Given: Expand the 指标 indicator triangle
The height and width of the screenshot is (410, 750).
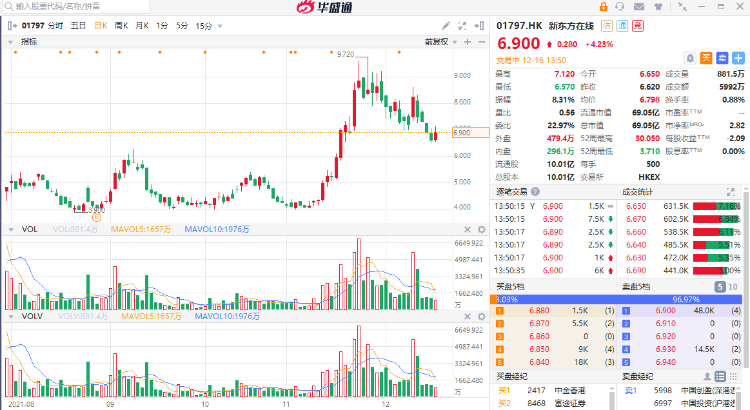Looking at the screenshot, I should [x=11, y=42].
